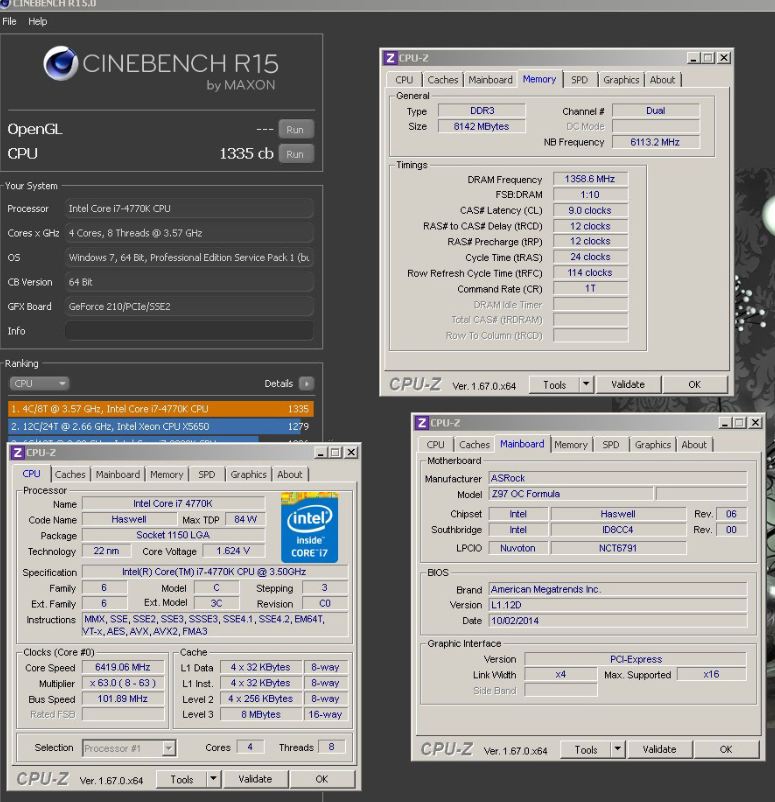Click the BIOS version L1.12D field
The image size is (775, 802).
pyautogui.click(x=617, y=605)
